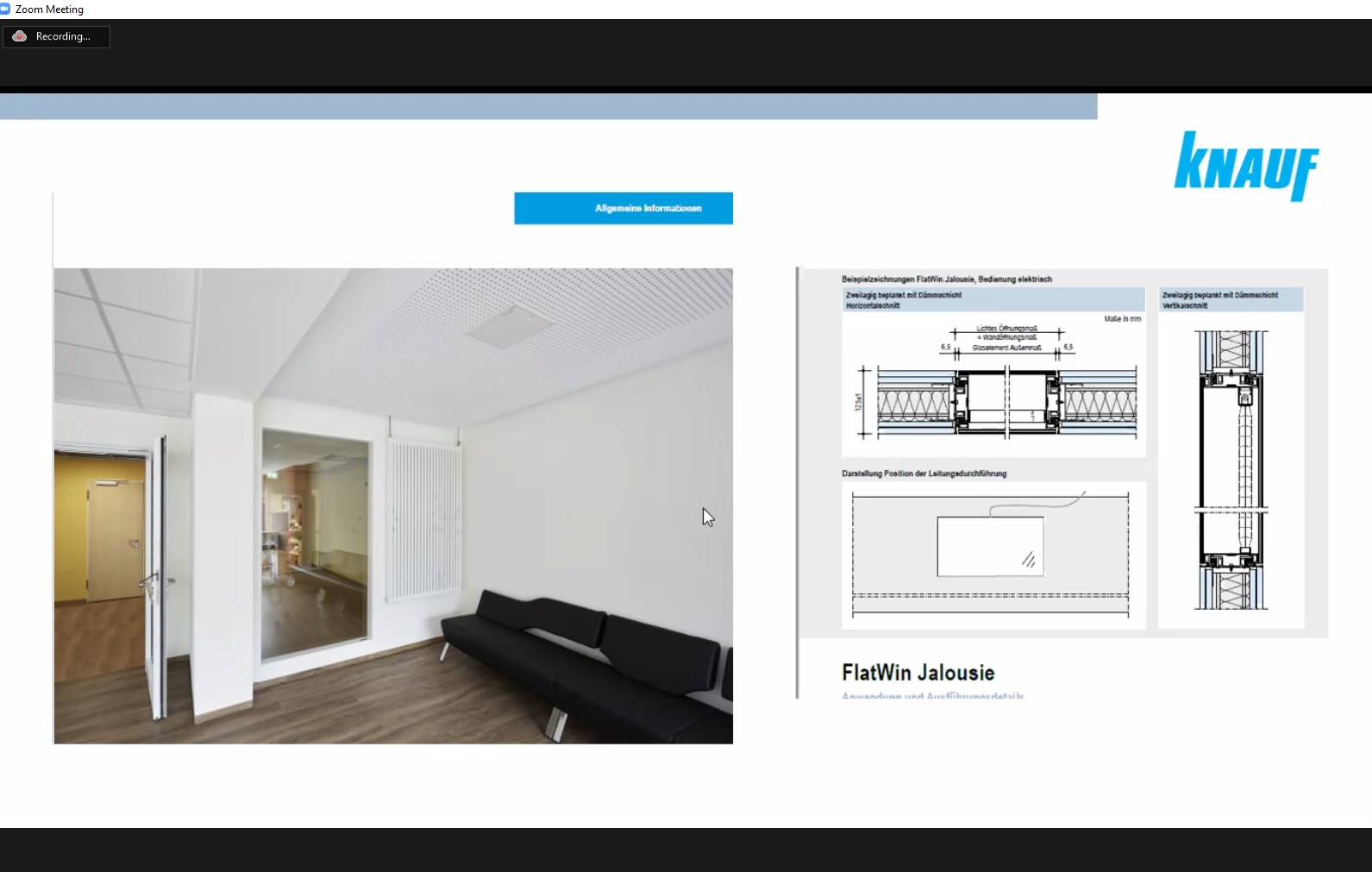Click the vertical section technical drawing
The image size is (1372, 872).
click(x=1231, y=470)
